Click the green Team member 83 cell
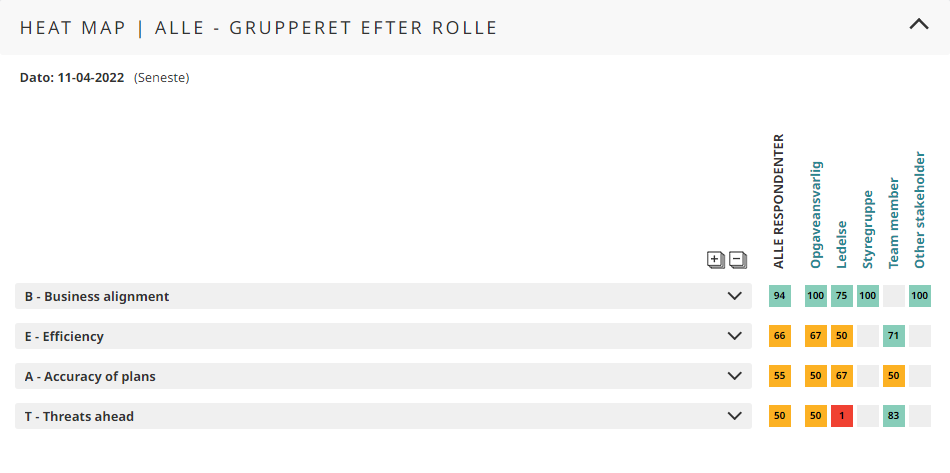Viewport: 950px width, 473px height. pos(894,416)
